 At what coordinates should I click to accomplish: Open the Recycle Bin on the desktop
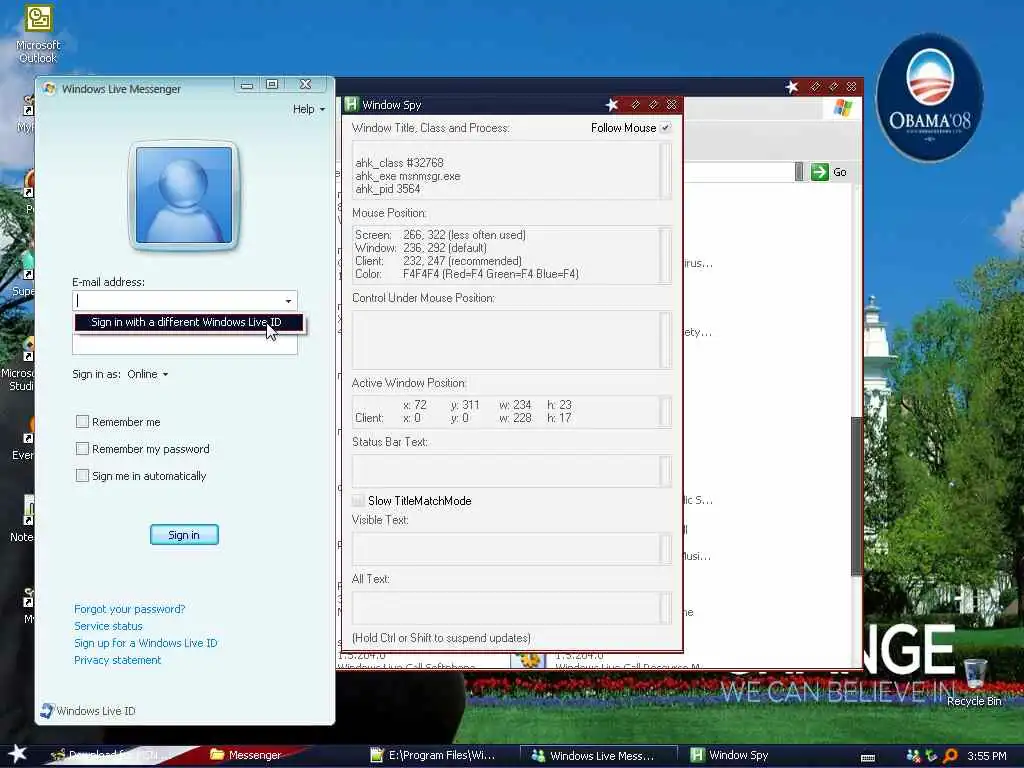click(x=974, y=682)
